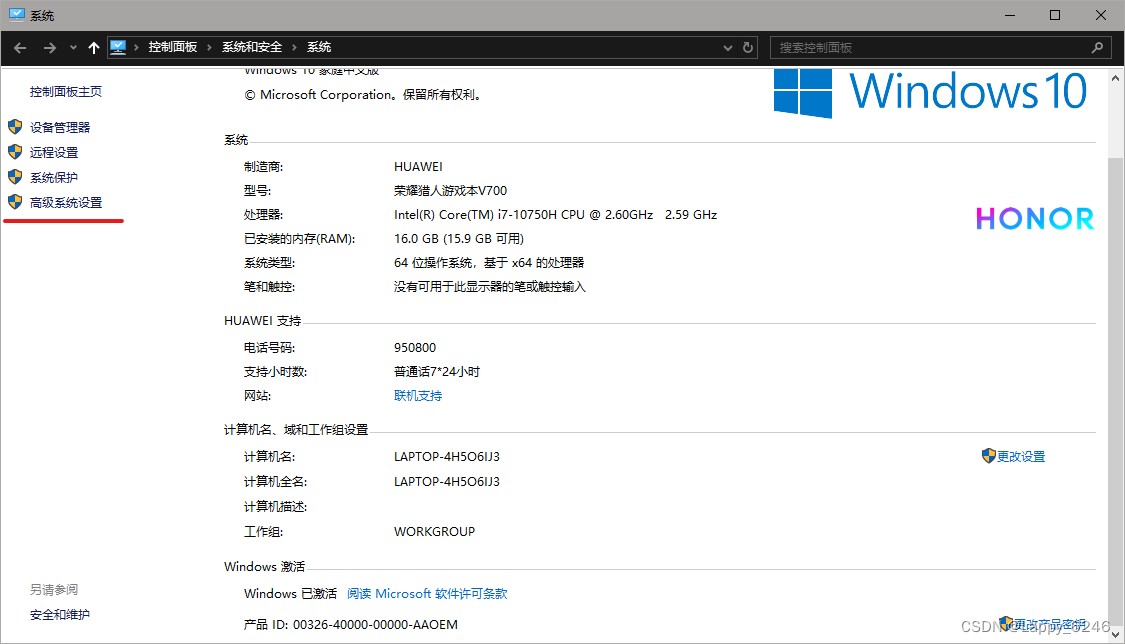Go forward with the right arrow button

pos(50,47)
